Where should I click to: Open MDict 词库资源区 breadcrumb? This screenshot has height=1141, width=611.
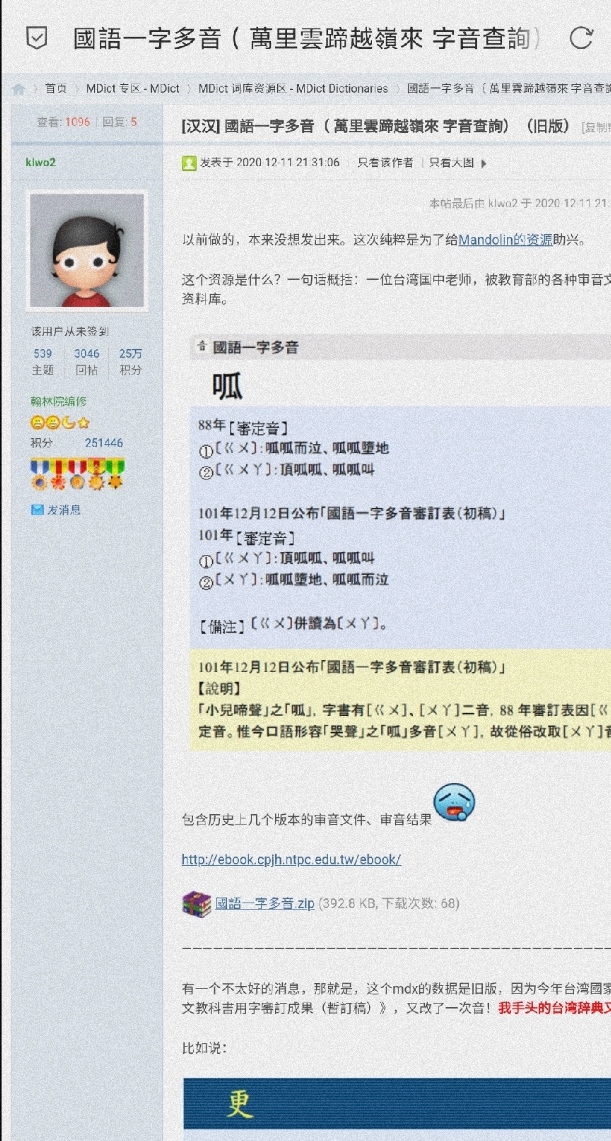[x=293, y=89]
